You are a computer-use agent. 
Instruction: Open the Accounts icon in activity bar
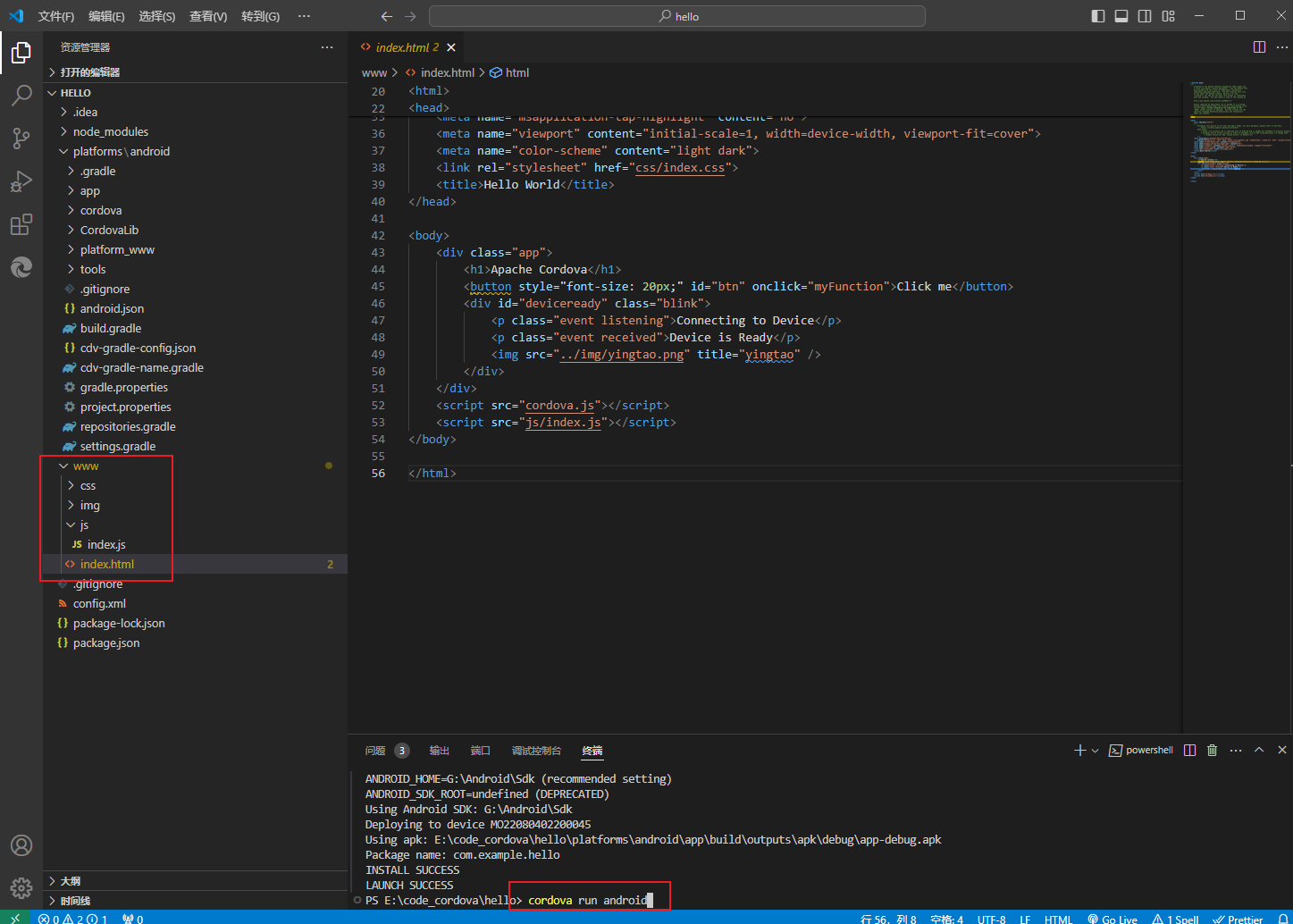(21, 845)
